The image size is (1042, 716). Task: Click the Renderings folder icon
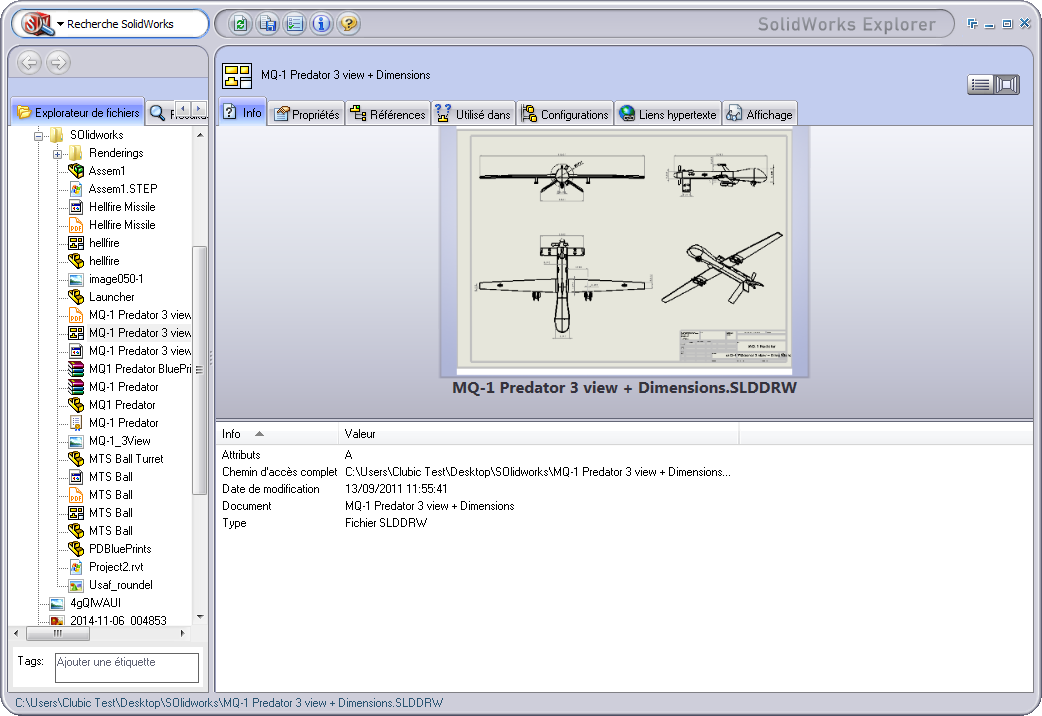[x=76, y=153]
